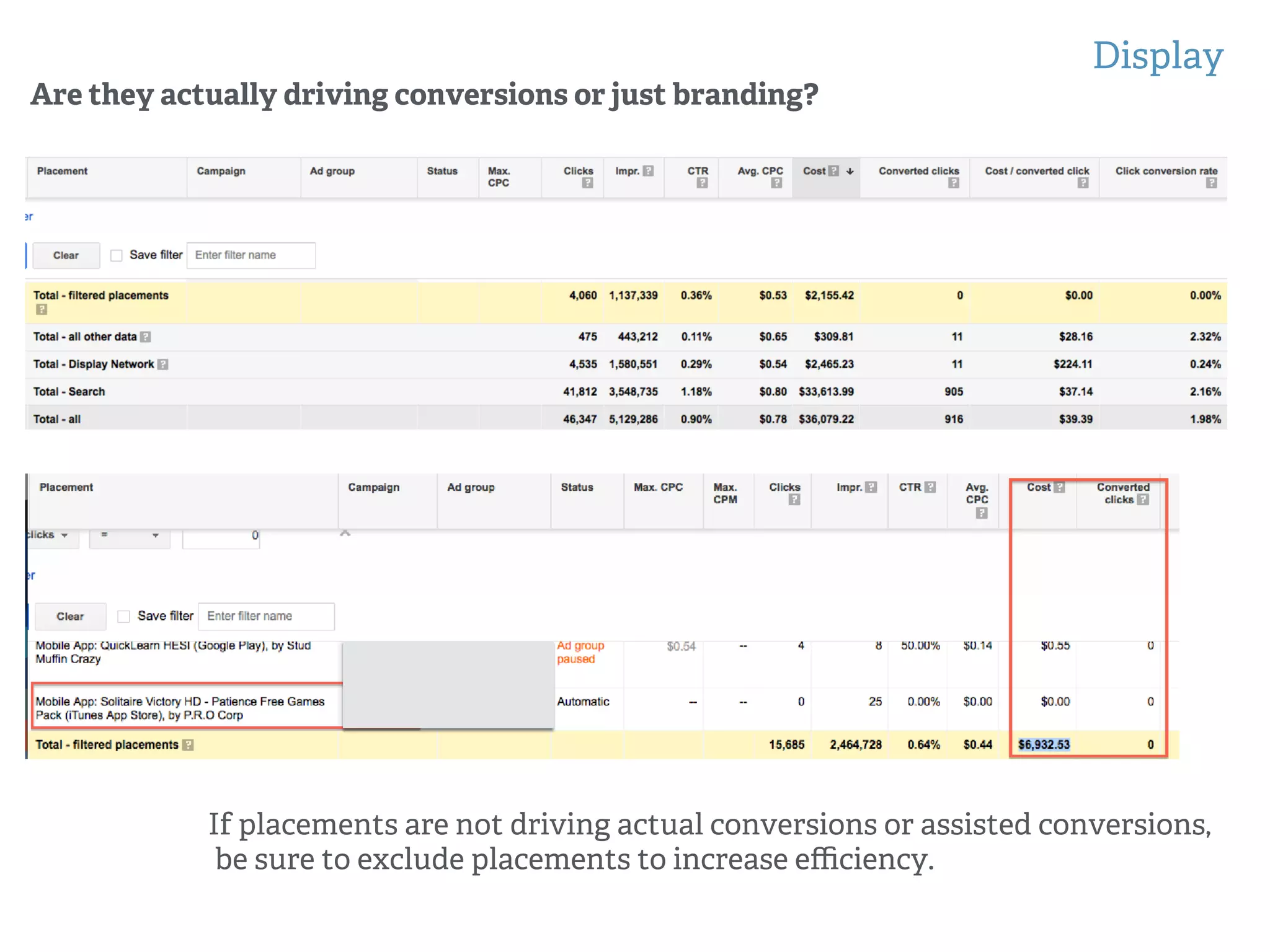
Task: Click Automatic status cell
Action: pos(583,702)
